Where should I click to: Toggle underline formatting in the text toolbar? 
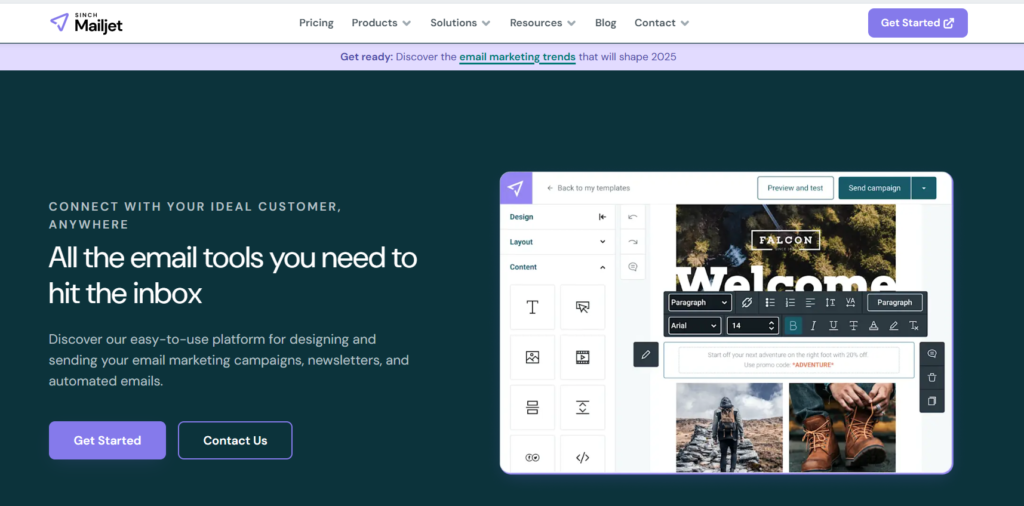(833, 325)
